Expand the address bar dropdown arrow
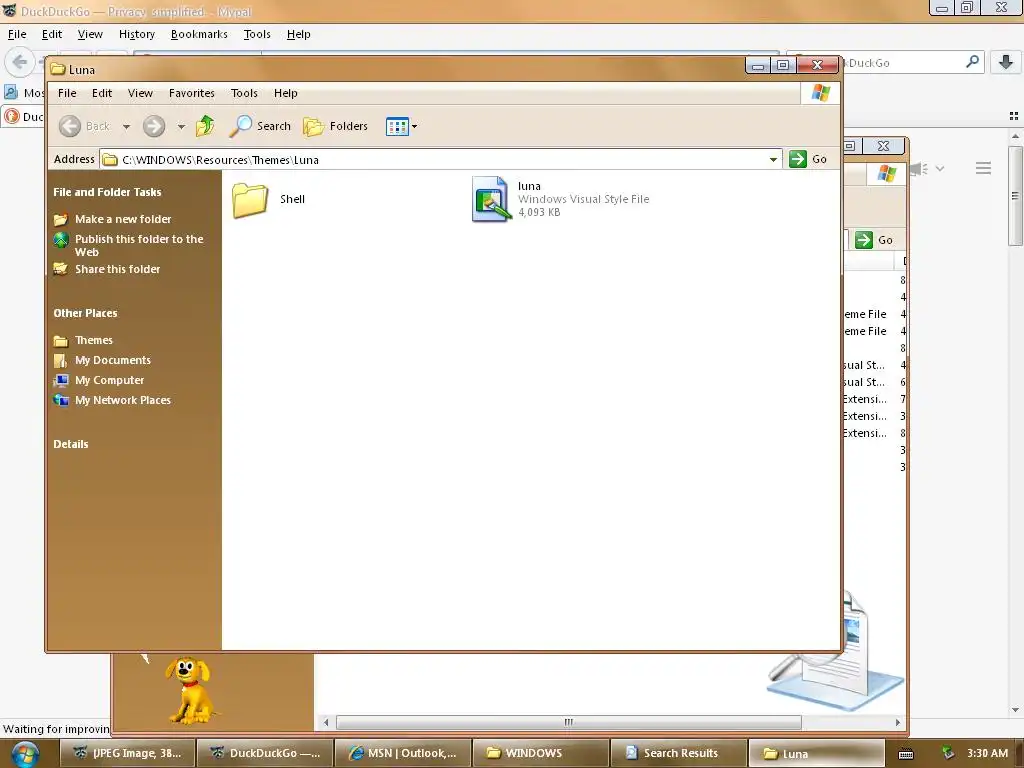The width and height of the screenshot is (1024, 768). (773, 159)
